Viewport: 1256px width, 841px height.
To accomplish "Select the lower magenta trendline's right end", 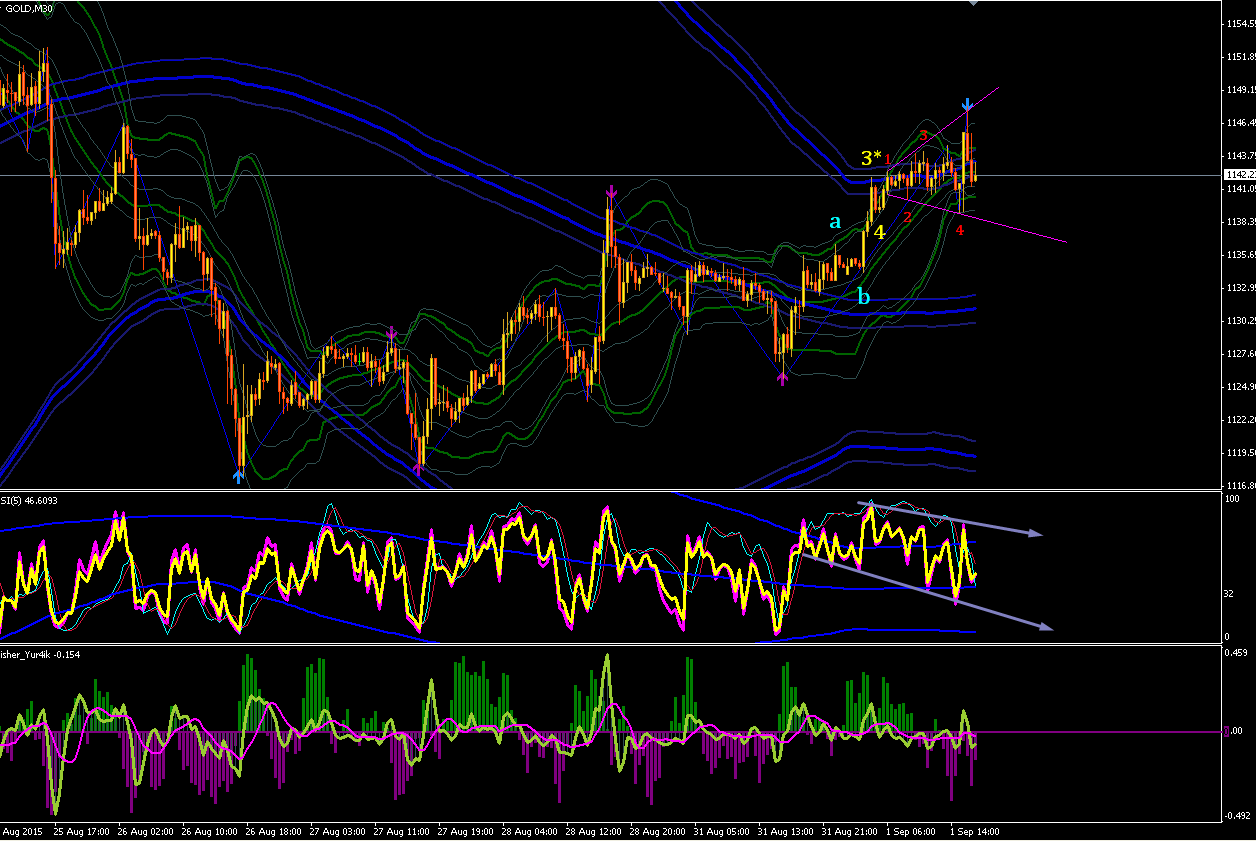I will pyautogui.click(x=1066, y=241).
